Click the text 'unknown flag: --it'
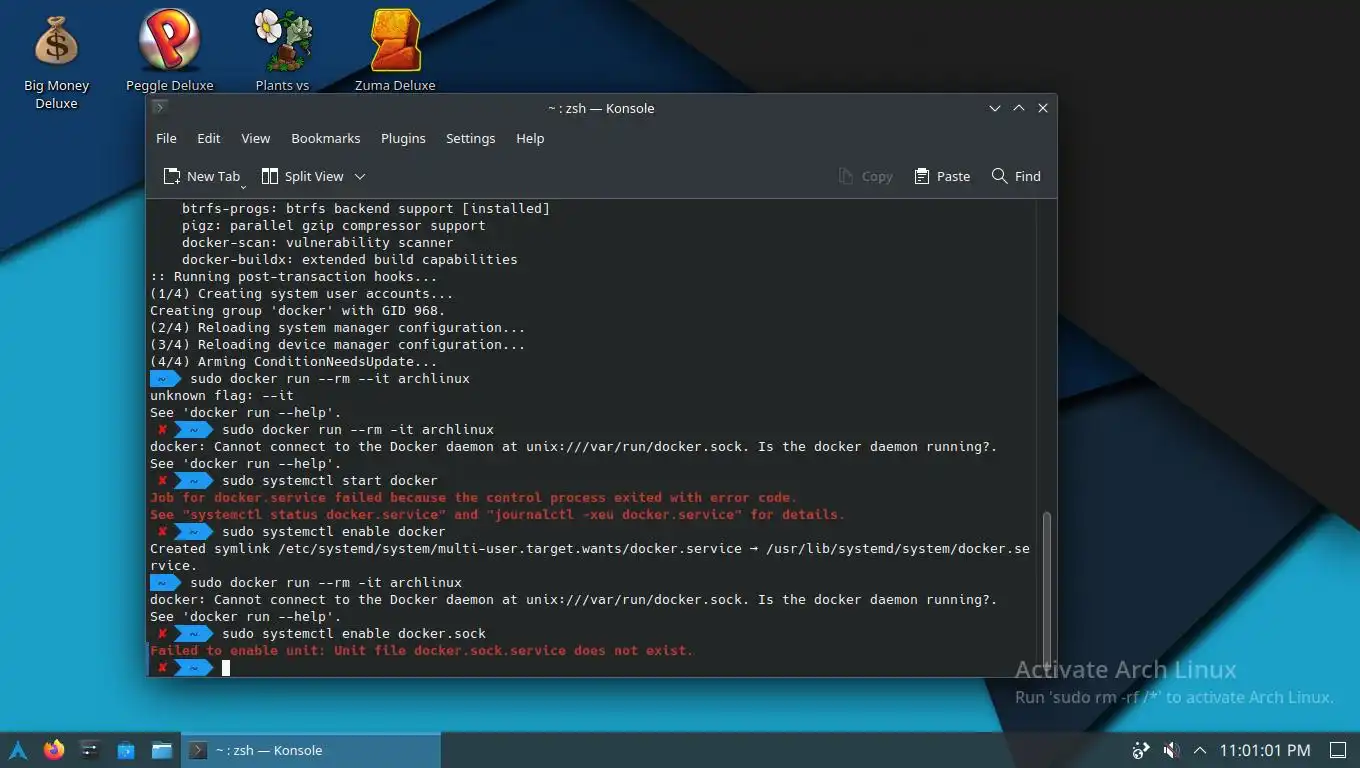Viewport: 1360px width, 768px height. 222,395
